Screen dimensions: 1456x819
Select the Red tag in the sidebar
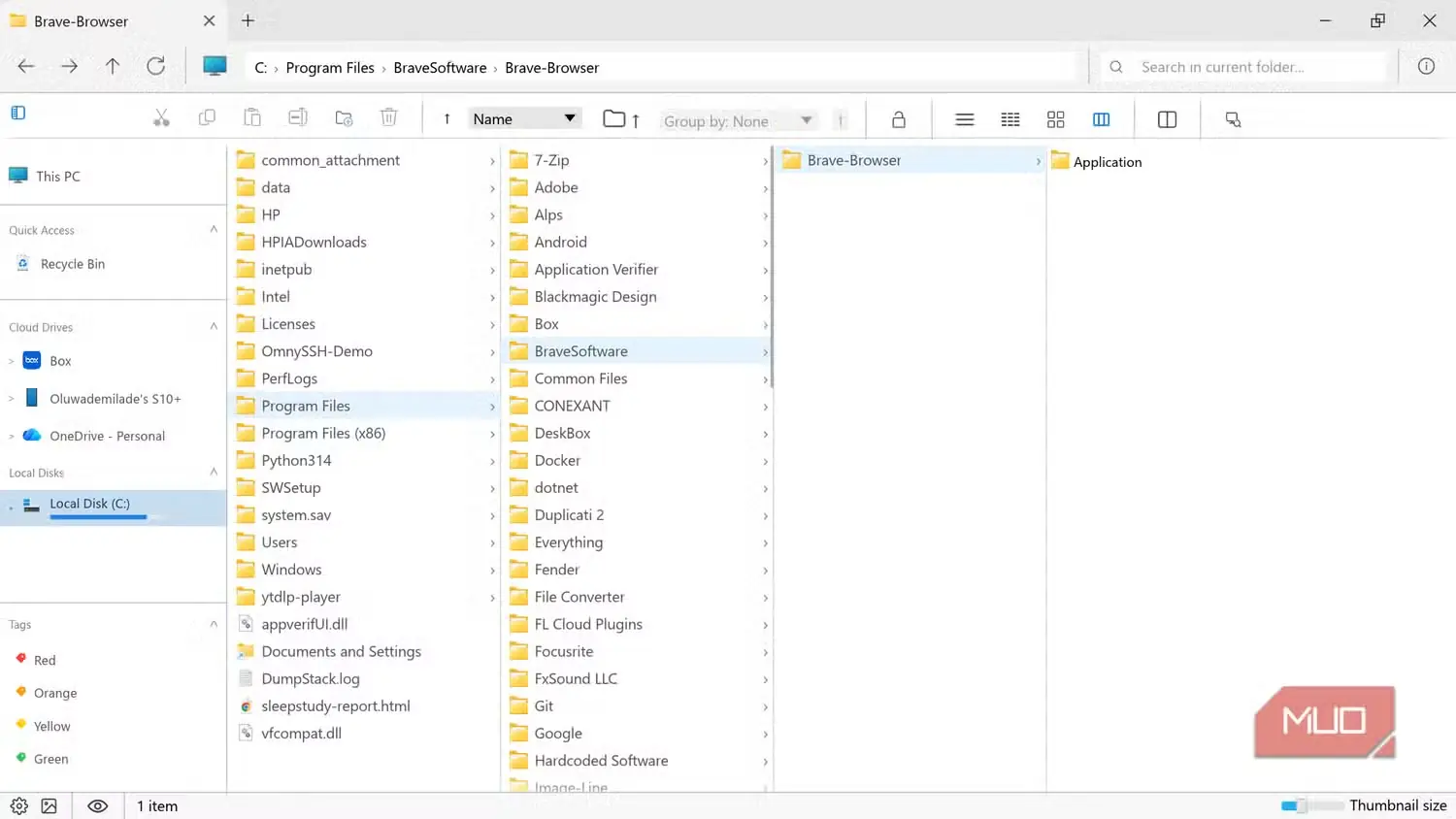[45, 660]
